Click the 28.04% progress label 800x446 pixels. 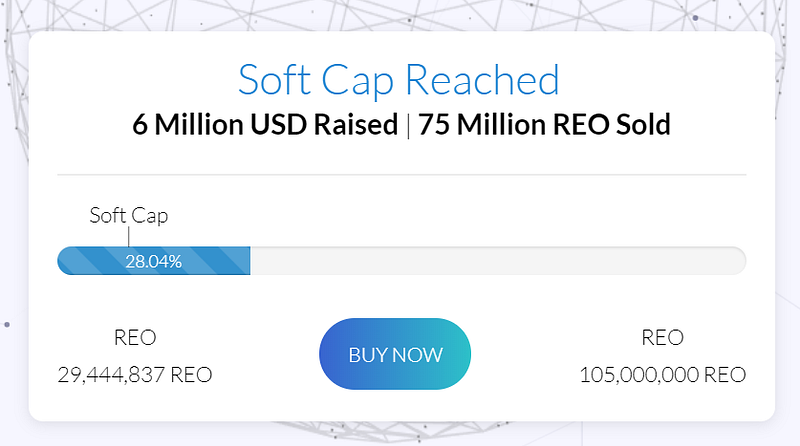point(154,261)
